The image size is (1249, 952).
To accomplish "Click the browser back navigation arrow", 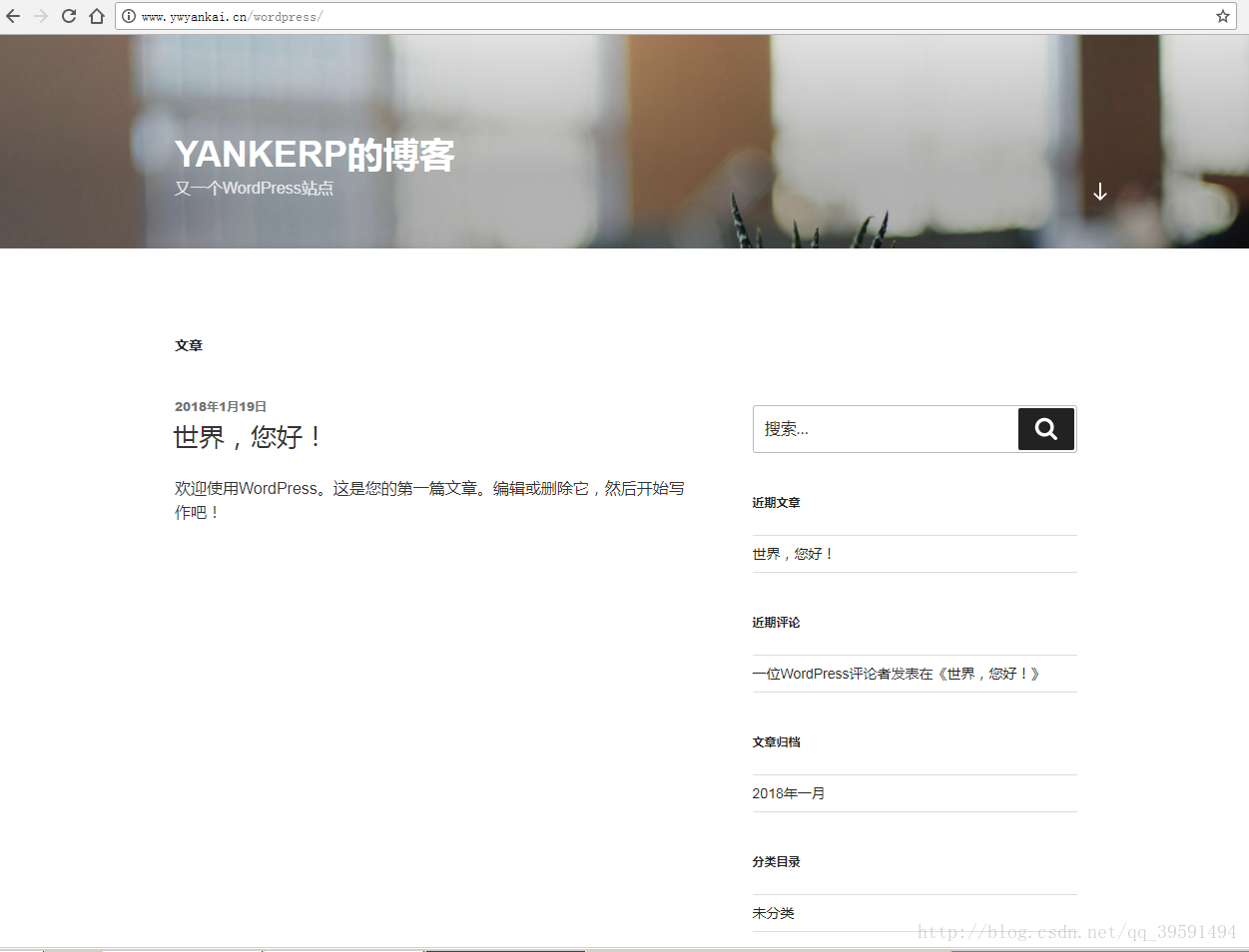I will [x=13, y=16].
